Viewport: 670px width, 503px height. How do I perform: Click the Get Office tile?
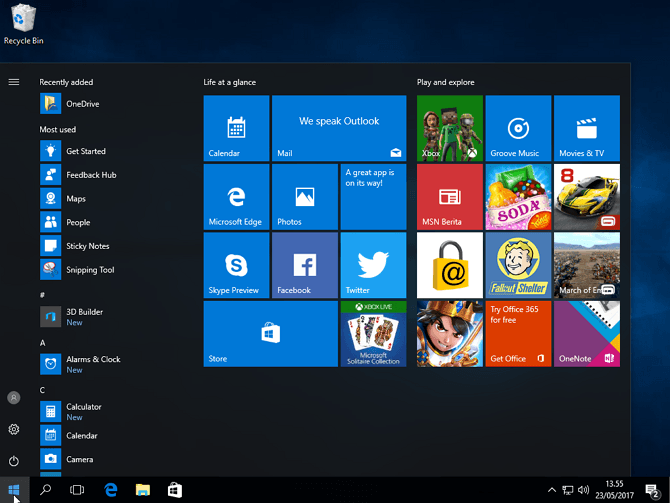(x=518, y=334)
